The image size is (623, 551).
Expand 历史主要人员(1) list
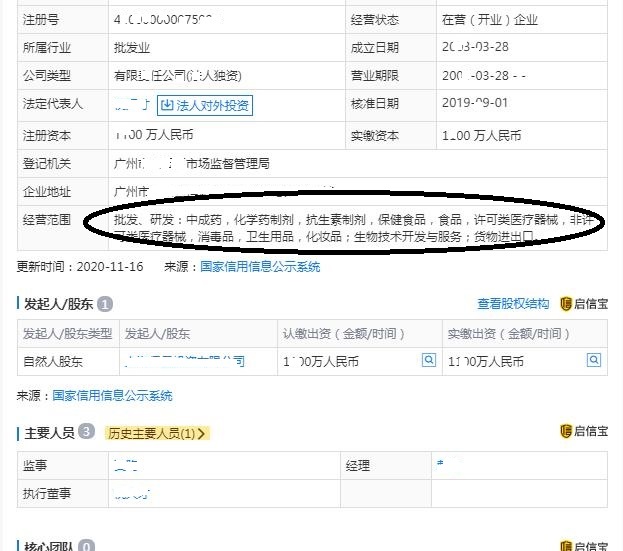(158, 433)
